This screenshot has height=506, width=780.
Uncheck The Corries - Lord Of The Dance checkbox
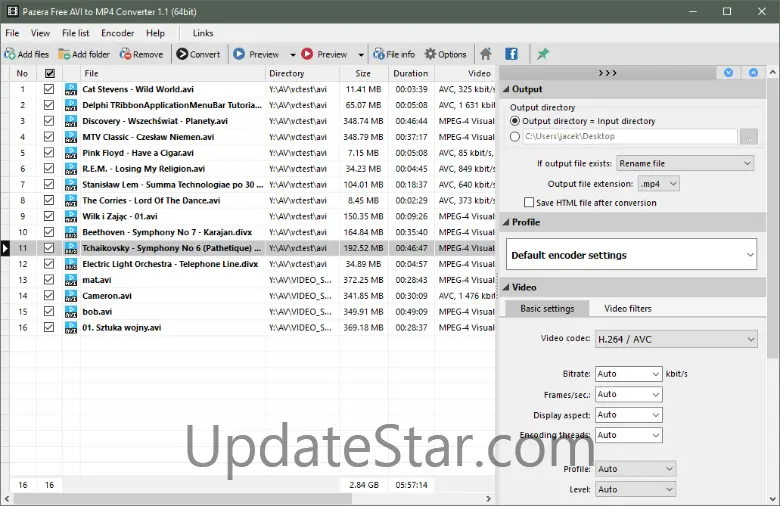[x=49, y=200]
